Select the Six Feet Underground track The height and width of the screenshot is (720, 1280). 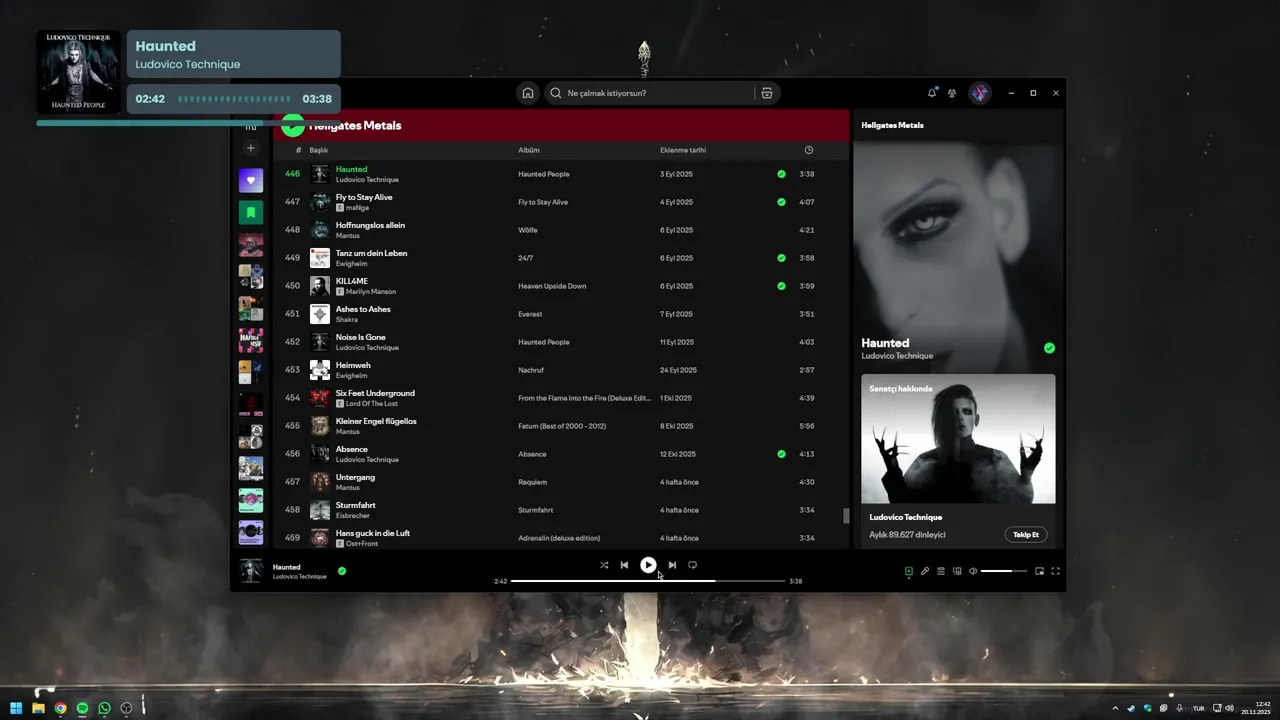coord(375,393)
